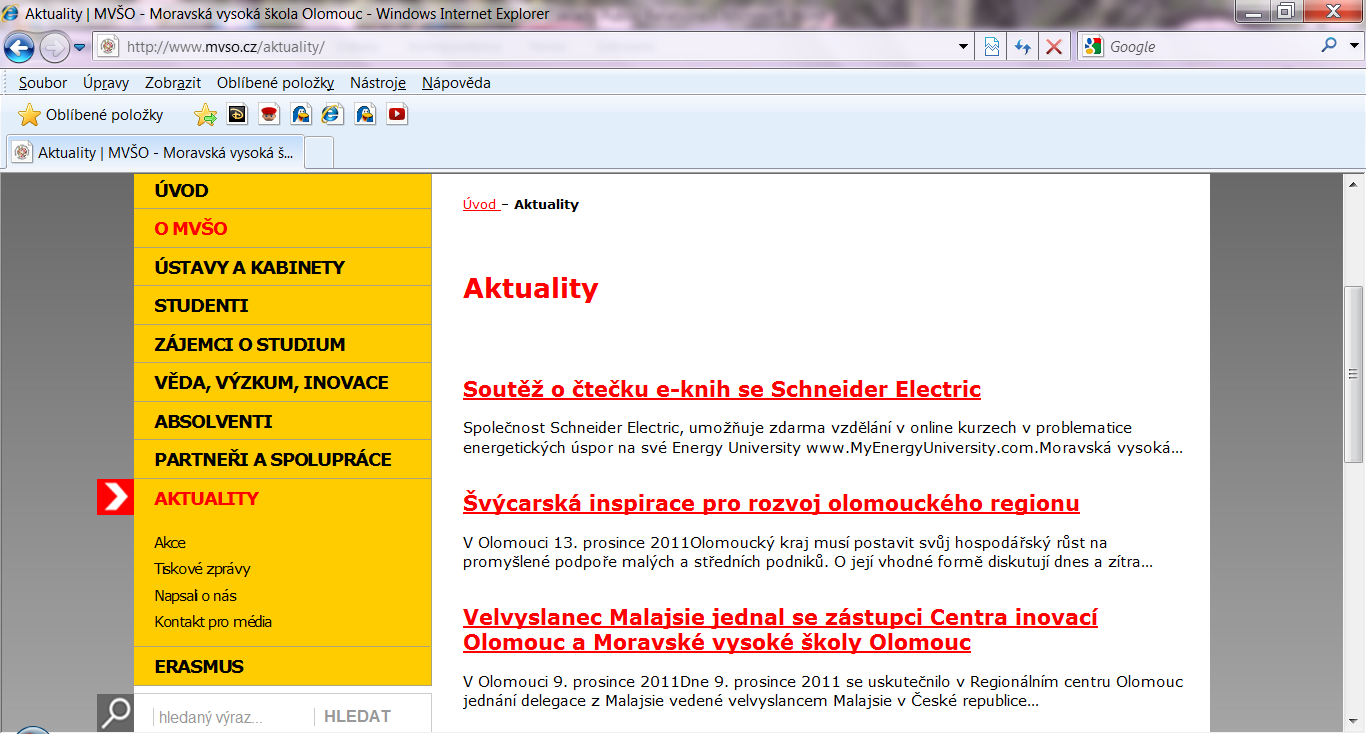Open STUDENTI sidebar item
This screenshot has height=734, width=1366.
pos(283,306)
